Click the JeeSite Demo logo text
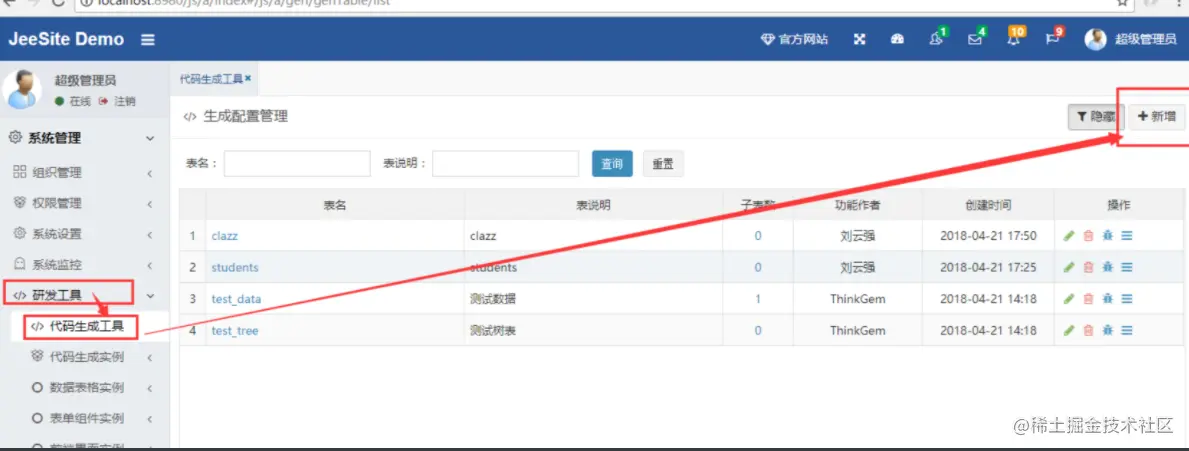This screenshot has width=1189, height=451. pyautogui.click(x=66, y=39)
